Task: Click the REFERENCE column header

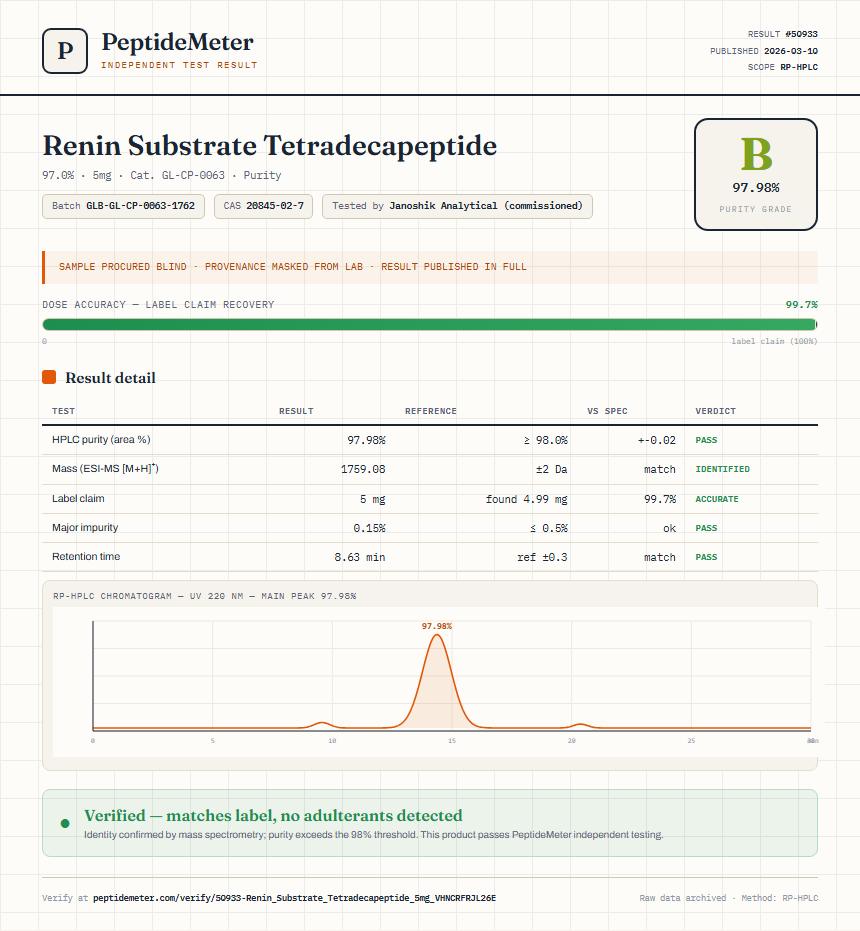Action: [x=431, y=411]
